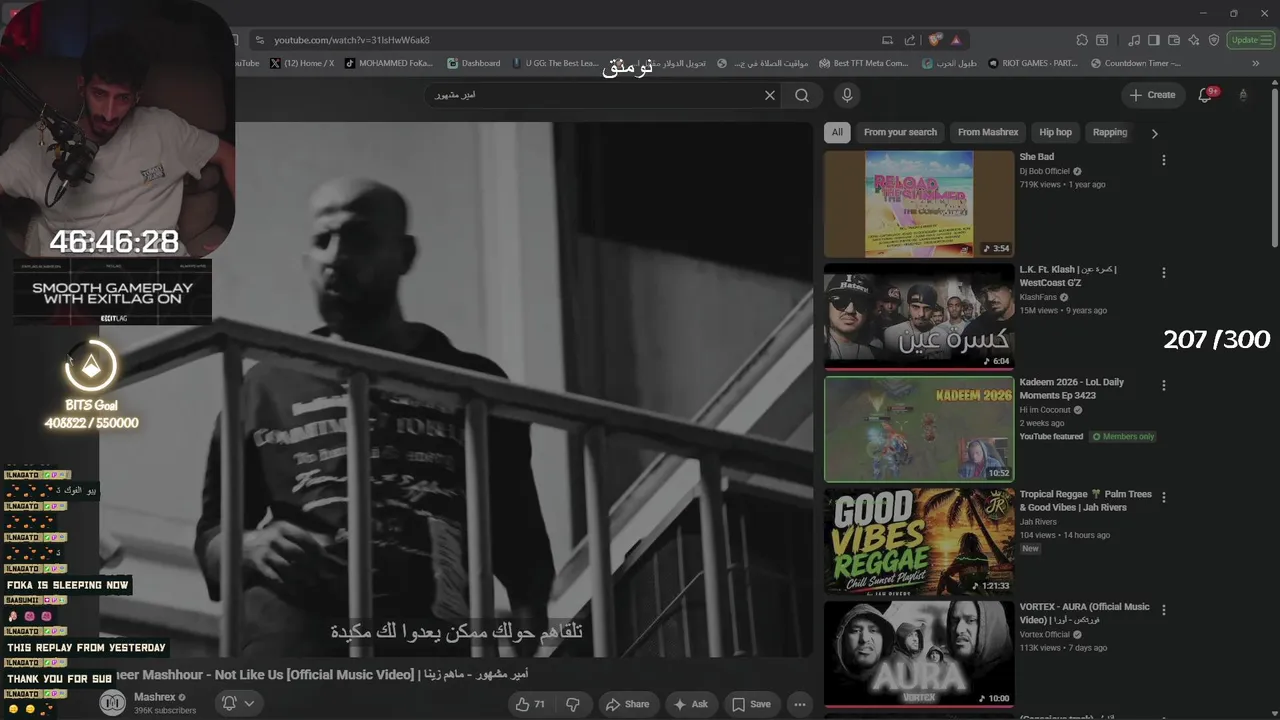Screen dimensions: 1280x720
Task: Open the Brave Wallet icon
Action: point(1174,40)
